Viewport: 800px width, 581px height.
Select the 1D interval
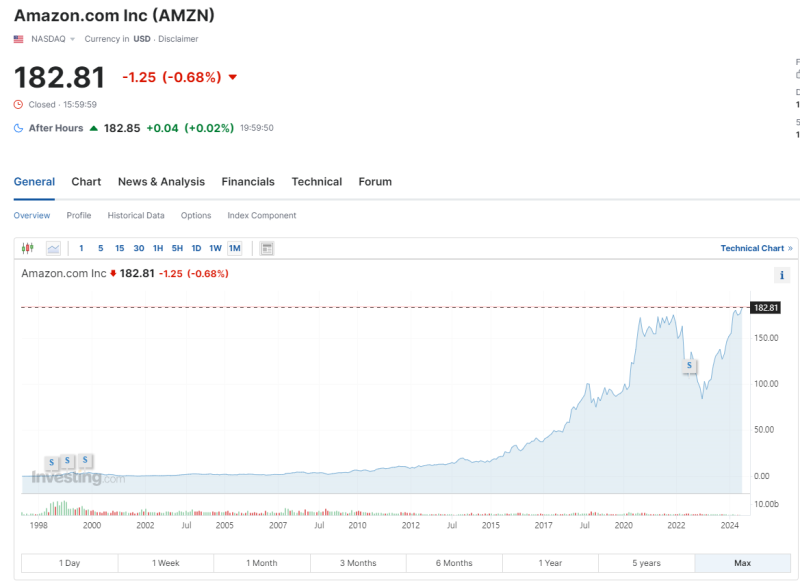coord(196,248)
